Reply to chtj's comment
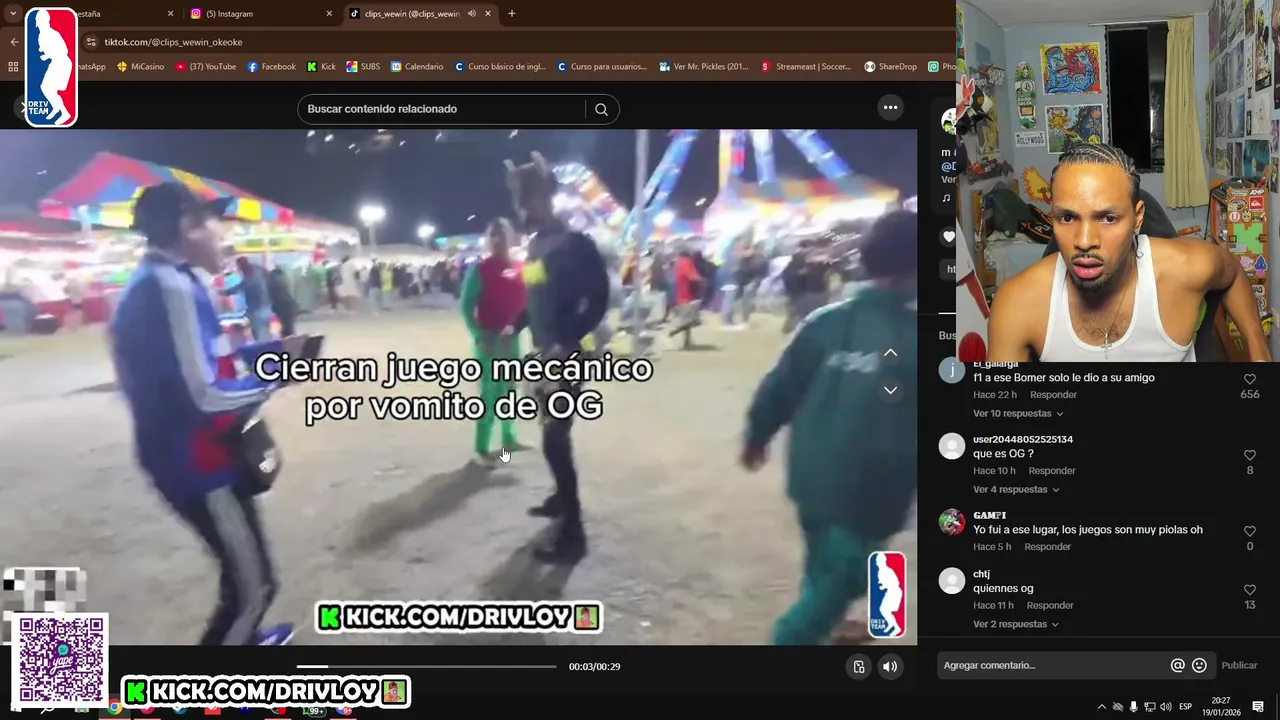This screenshot has width=1280, height=720. tap(1050, 606)
